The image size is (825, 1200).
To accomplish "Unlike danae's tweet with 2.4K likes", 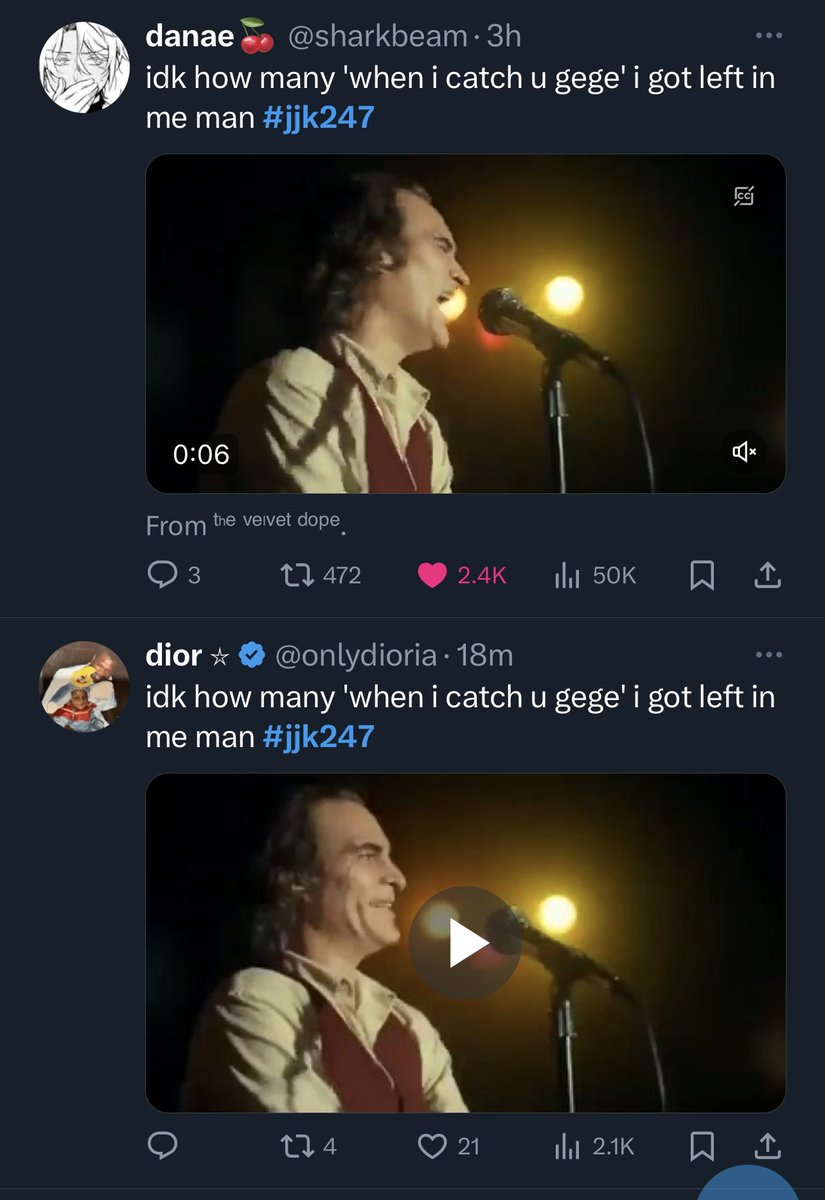I will click(x=463, y=575).
